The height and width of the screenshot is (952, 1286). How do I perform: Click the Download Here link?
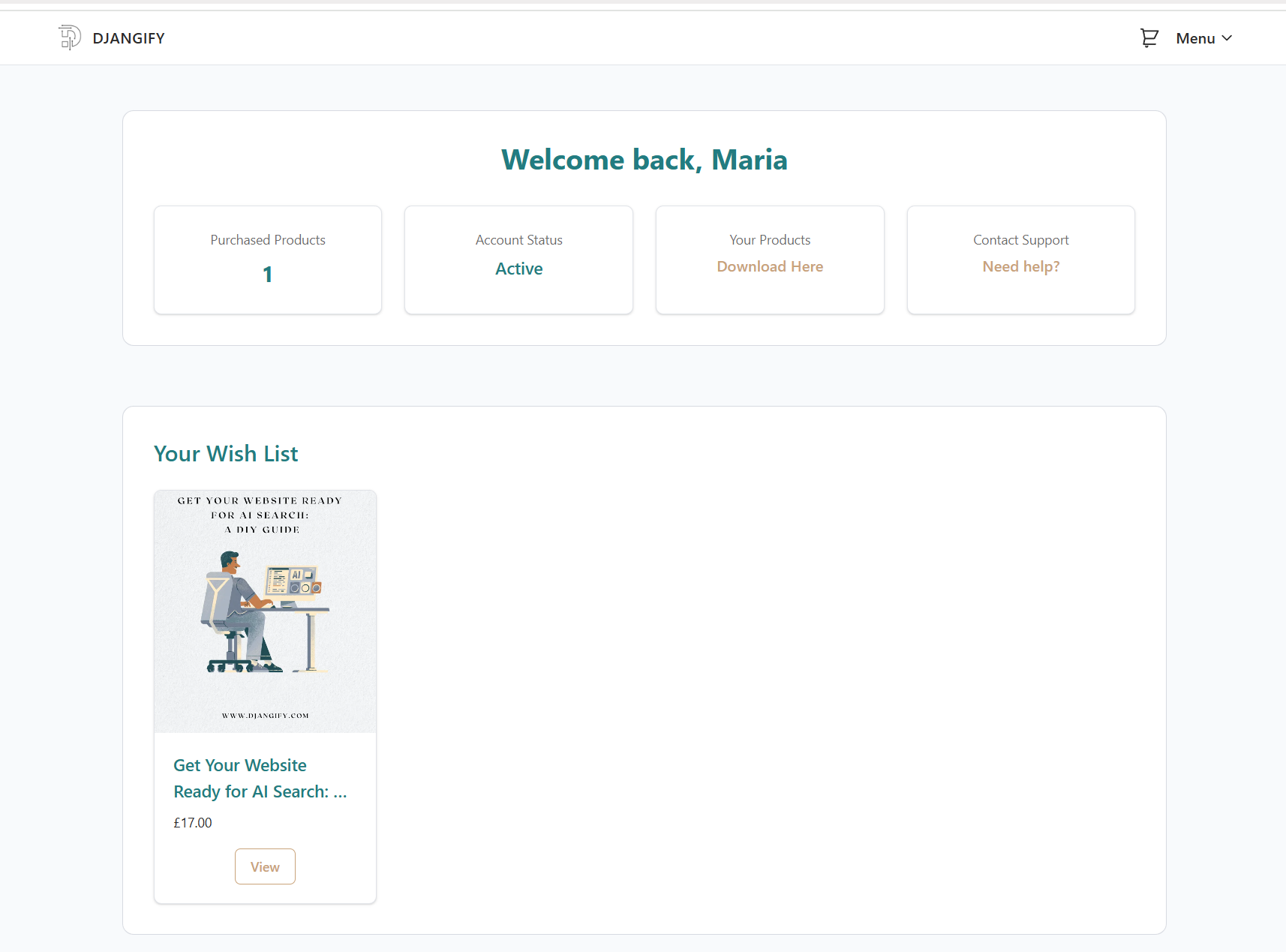click(x=770, y=266)
